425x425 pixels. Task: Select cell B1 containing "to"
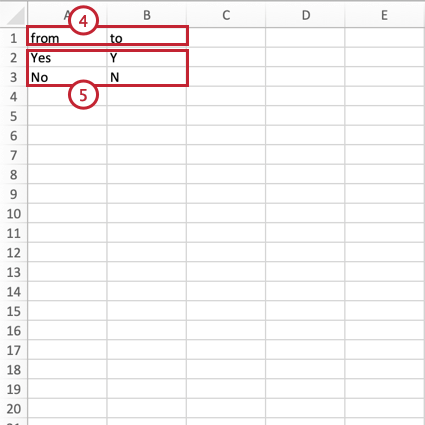click(x=147, y=38)
